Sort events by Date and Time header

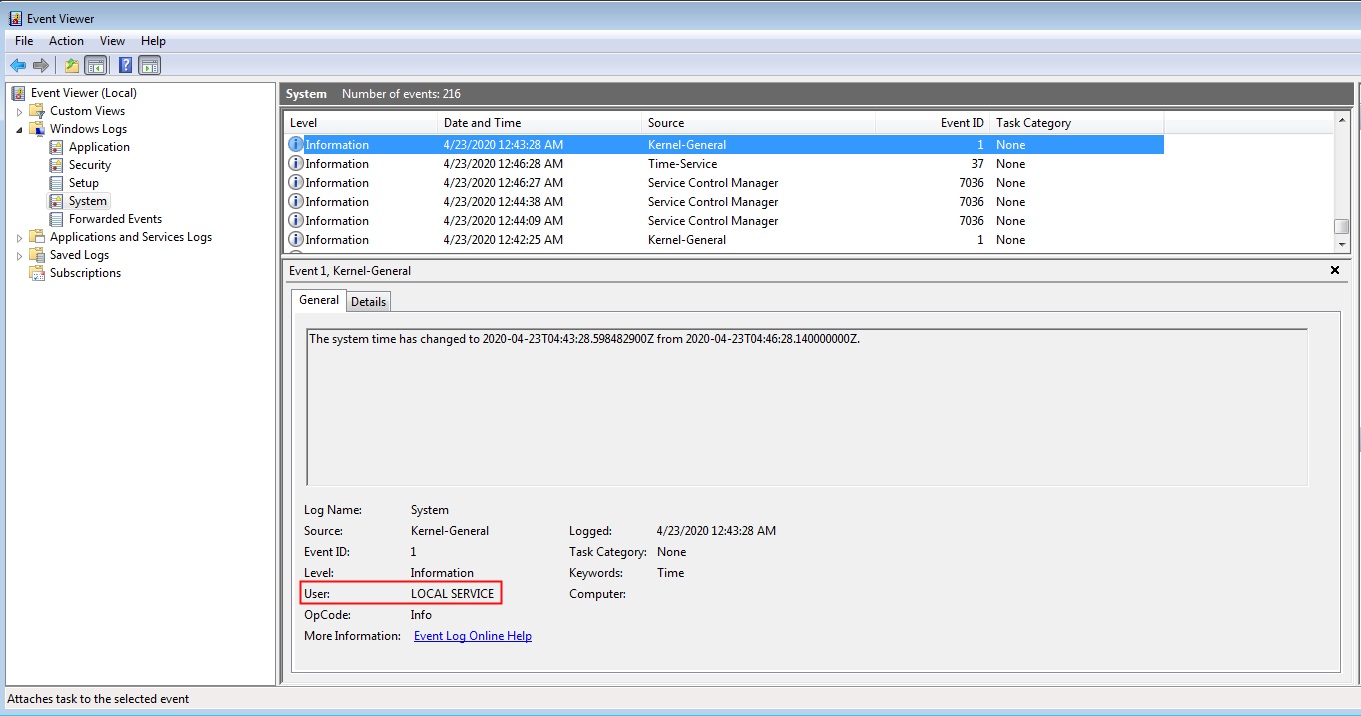pyautogui.click(x=540, y=123)
